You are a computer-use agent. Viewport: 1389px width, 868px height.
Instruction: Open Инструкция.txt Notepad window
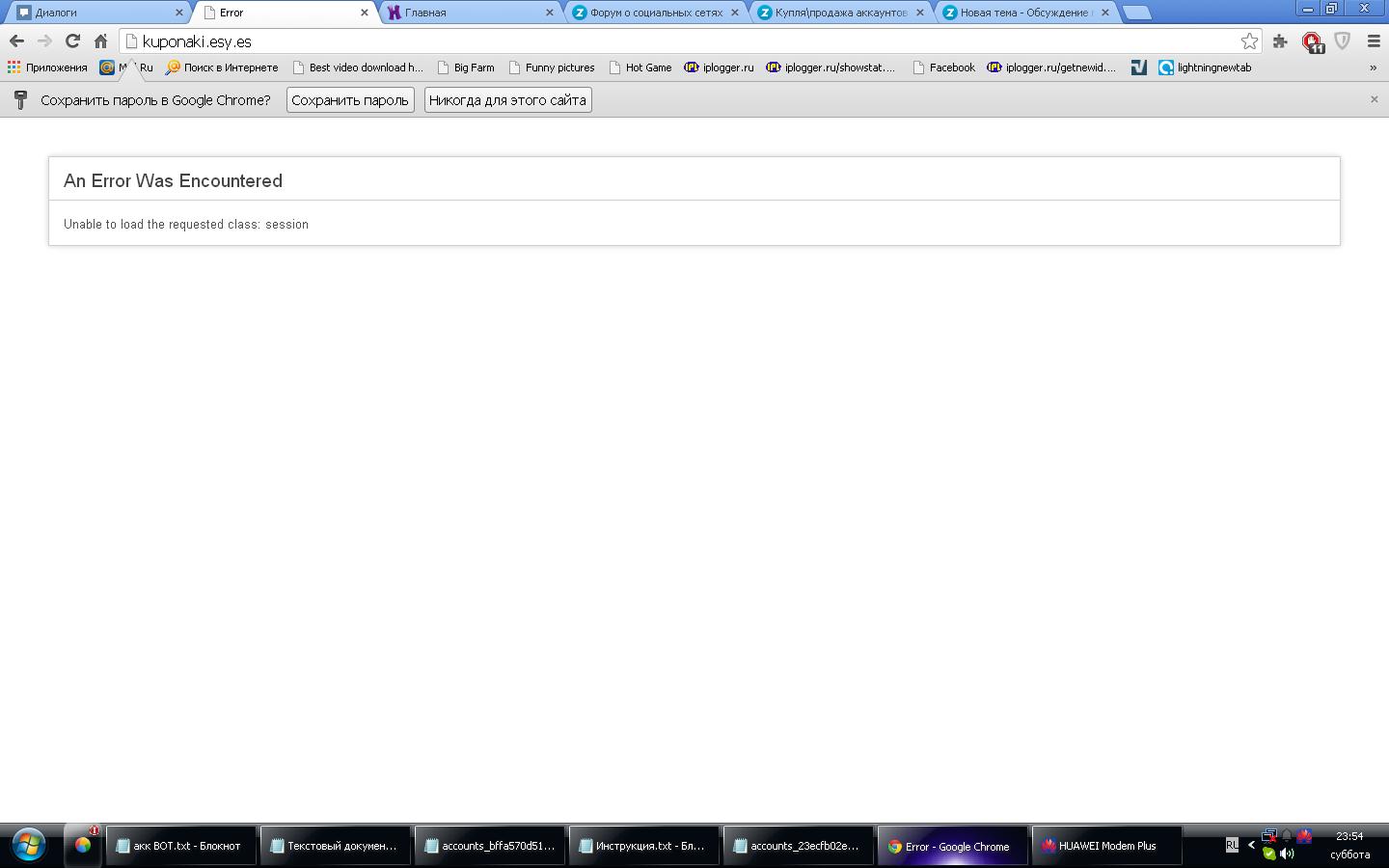coord(643,846)
